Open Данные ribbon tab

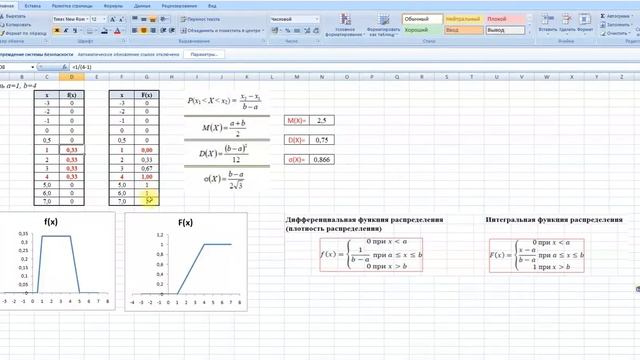point(142,6)
